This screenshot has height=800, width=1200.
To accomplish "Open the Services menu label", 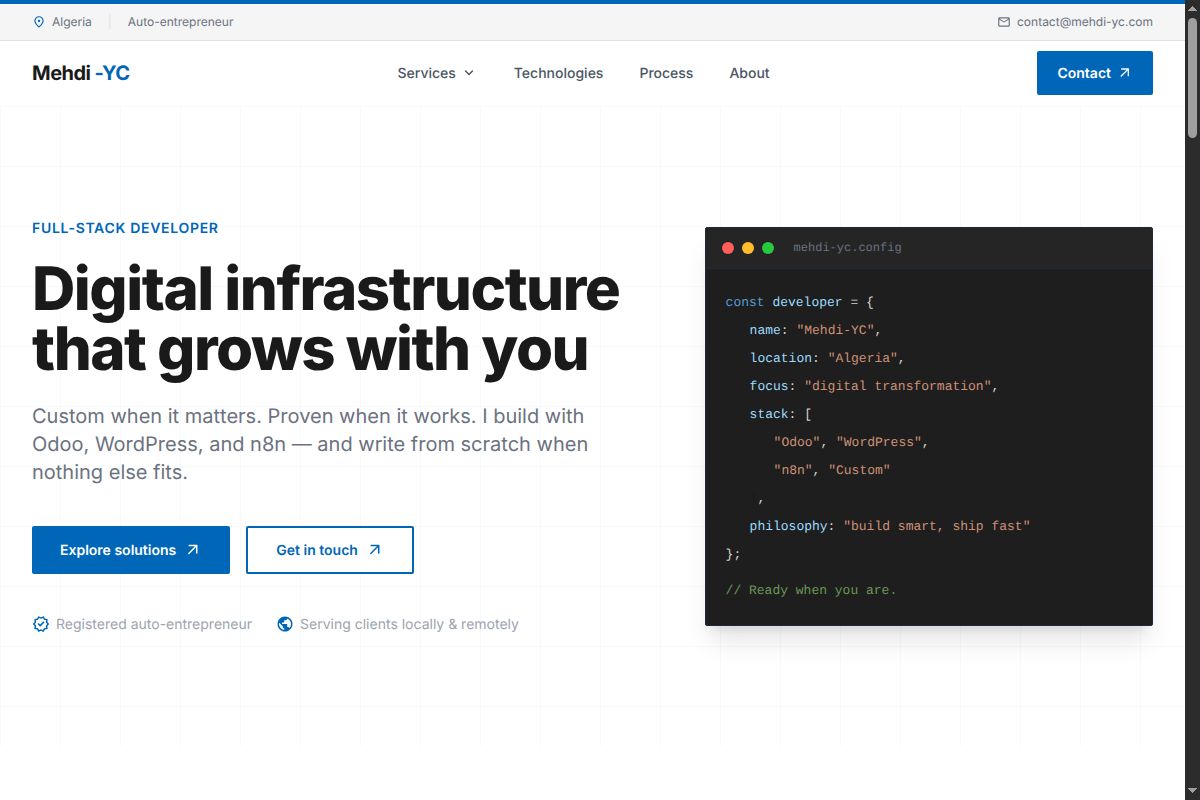I will click(x=426, y=73).
